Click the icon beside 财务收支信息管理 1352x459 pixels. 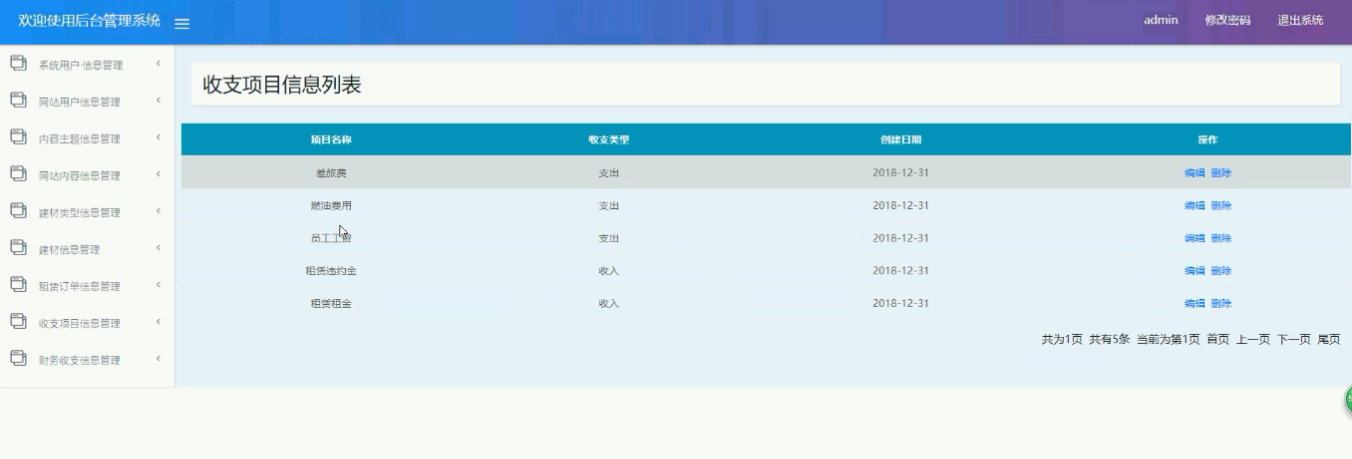pos(17,358)
